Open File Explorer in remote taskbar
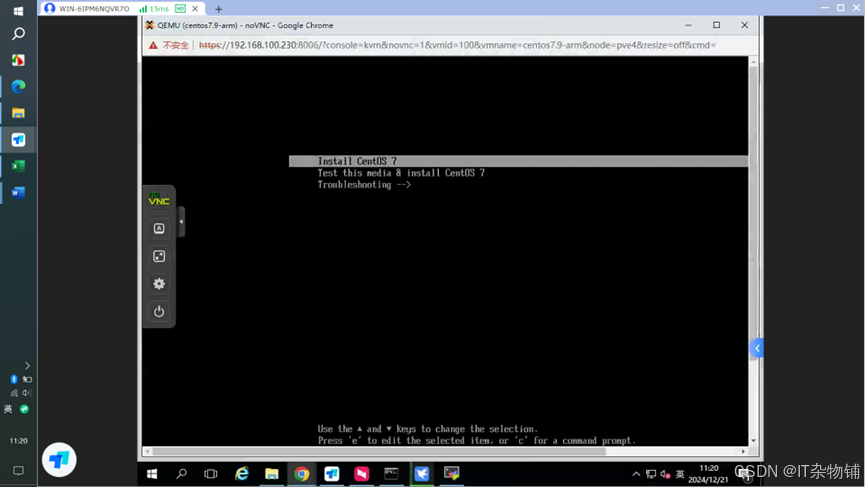Image resolution: width=865 pixels, height=487 pixels. pyautogui.click(x=271, y=474)
